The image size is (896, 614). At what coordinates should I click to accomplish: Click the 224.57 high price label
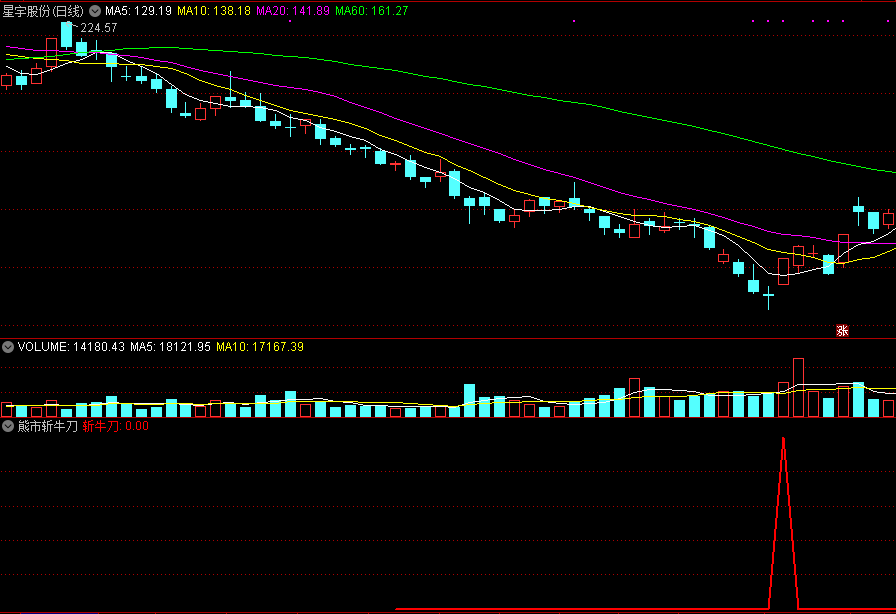[x=99, y=28]
